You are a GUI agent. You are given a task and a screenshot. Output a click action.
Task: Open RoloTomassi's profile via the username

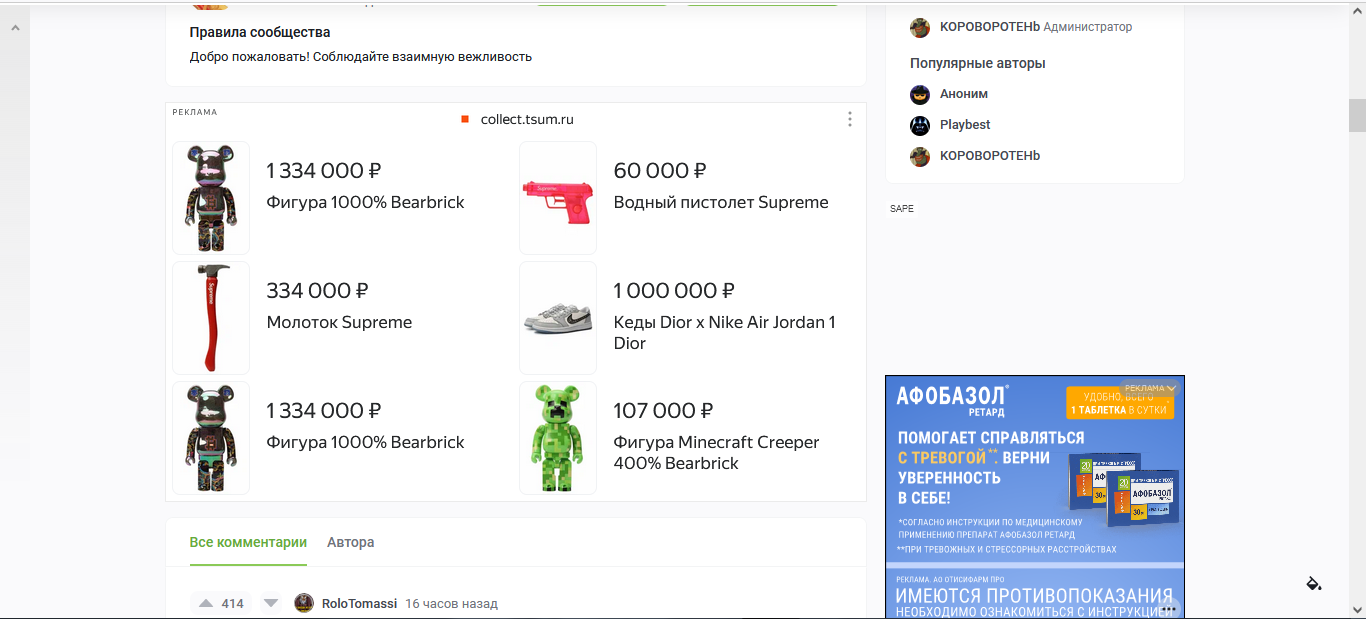click(x=359, y=603)
